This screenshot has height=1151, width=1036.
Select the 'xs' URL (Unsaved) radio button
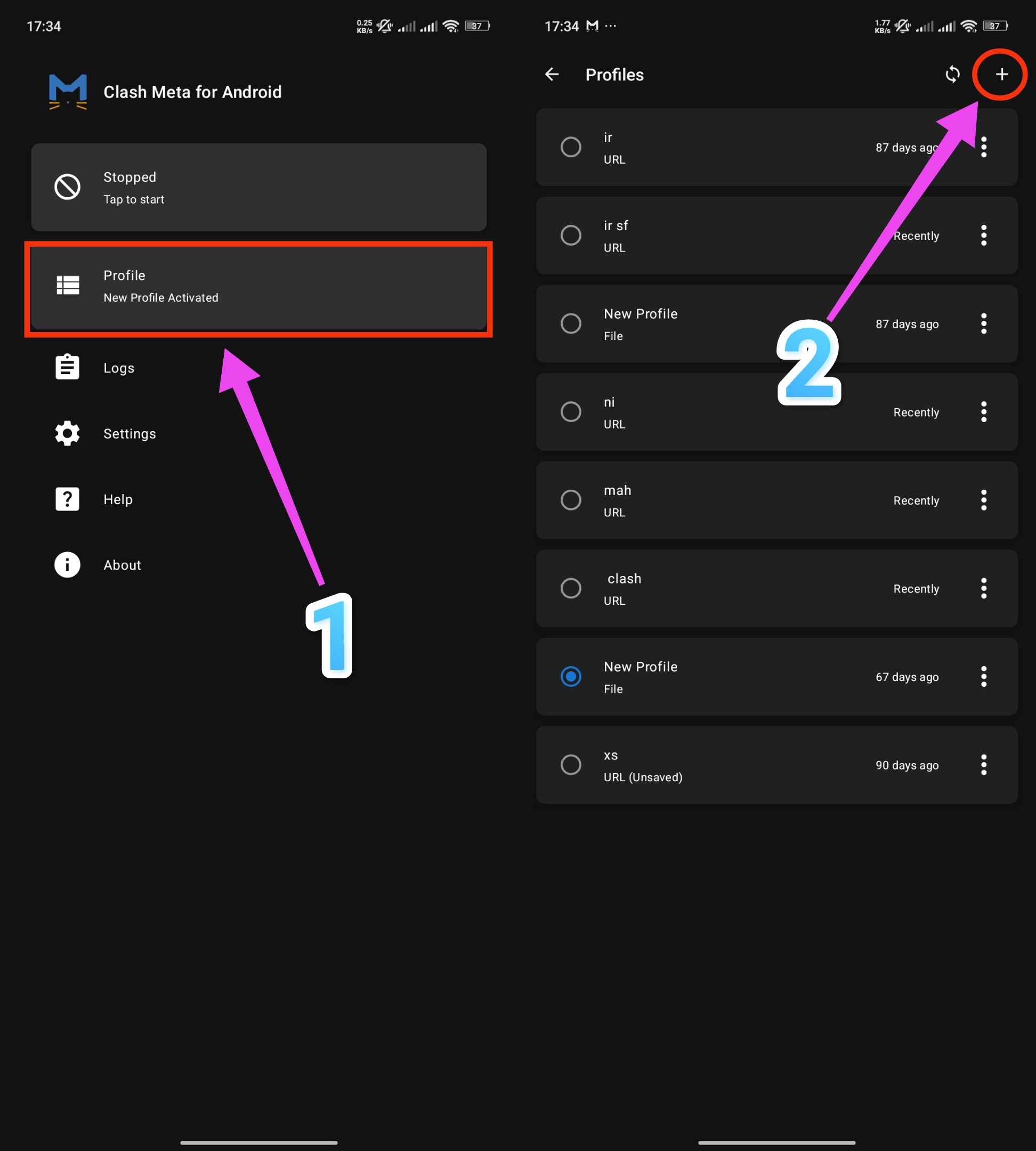click(x=570, y=765)
